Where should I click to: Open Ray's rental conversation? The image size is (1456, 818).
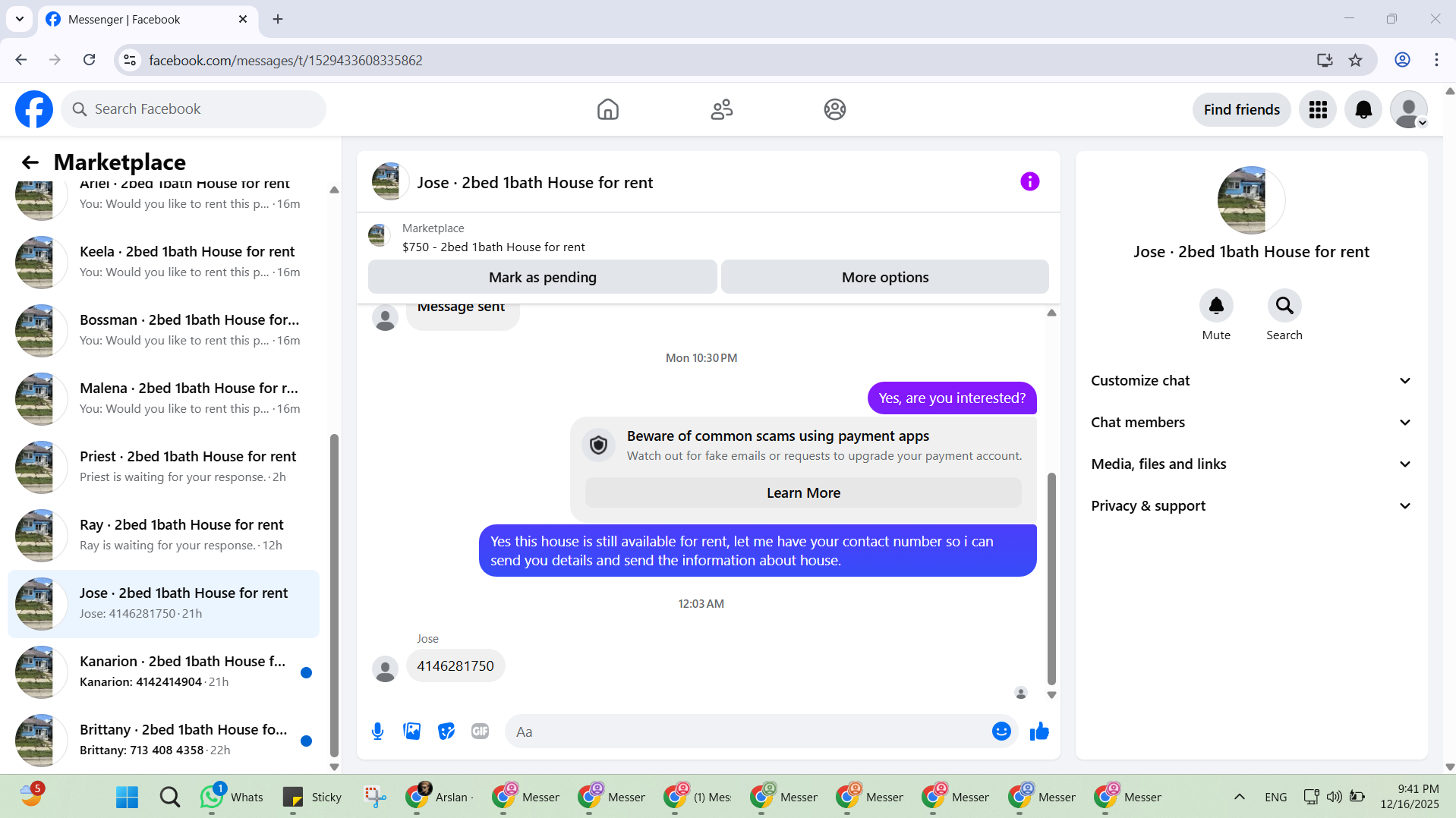pos(163,535)
